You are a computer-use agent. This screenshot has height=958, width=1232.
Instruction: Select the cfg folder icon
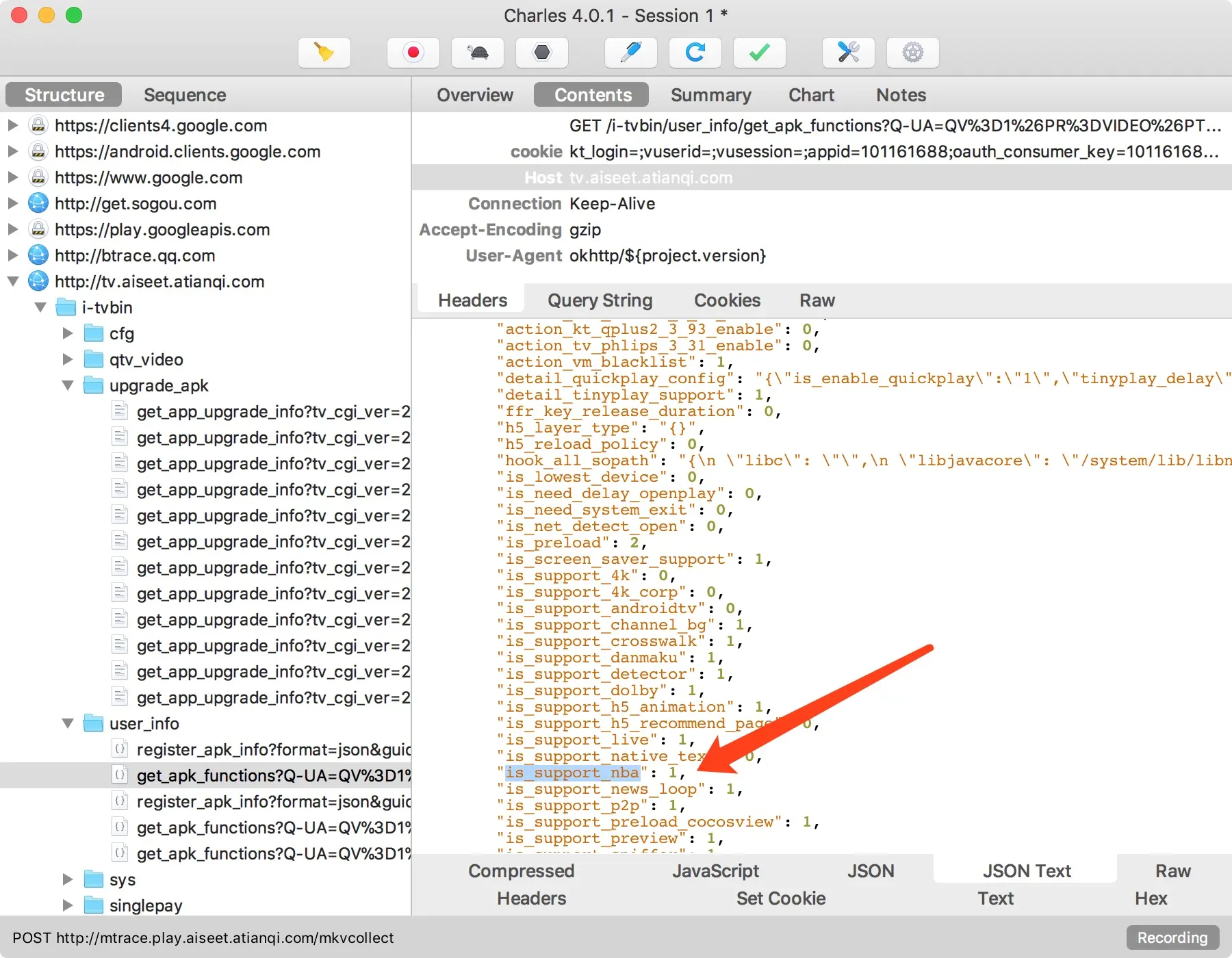[x=93, y=333]
